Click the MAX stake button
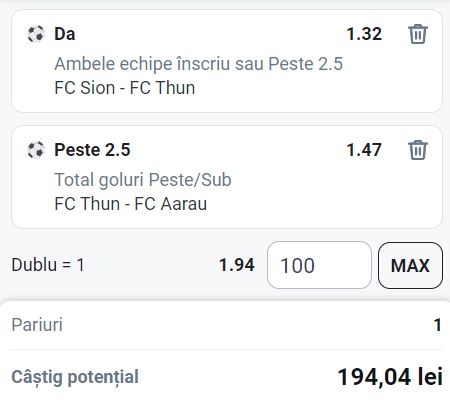 pos(410,265)
